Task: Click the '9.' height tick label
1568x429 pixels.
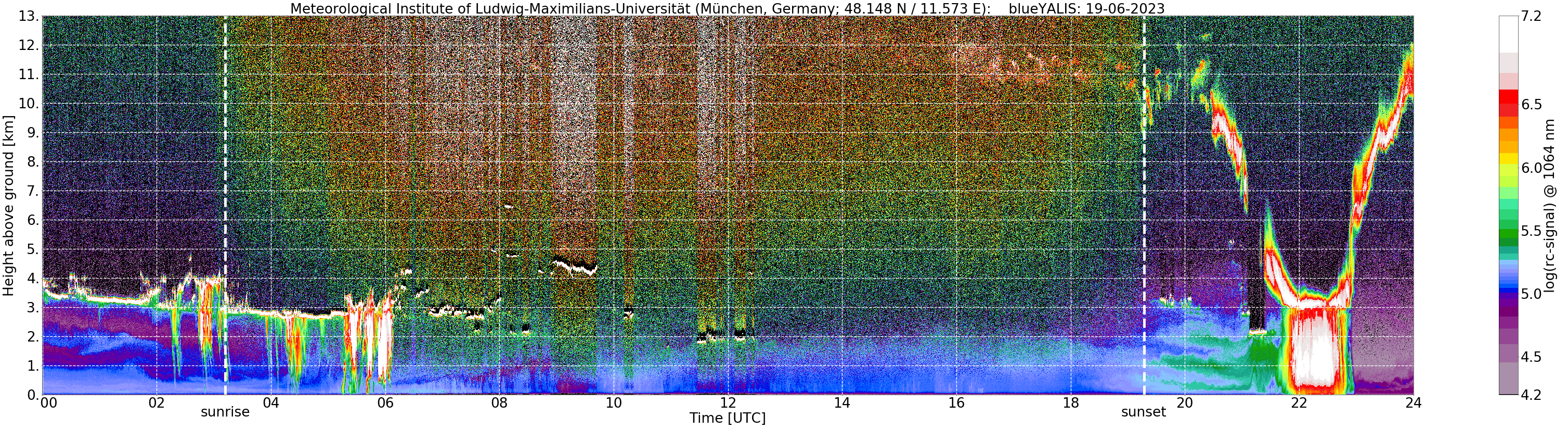Action: pos(33,133)
